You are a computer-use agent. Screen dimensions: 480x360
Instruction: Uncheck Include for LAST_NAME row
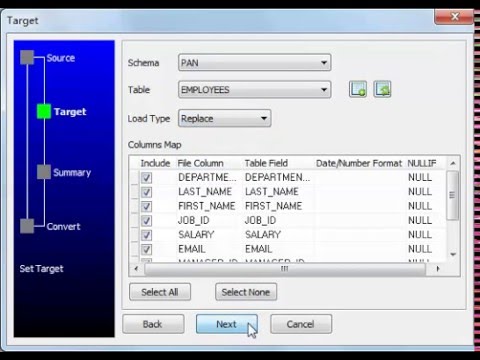pos(146,192)
